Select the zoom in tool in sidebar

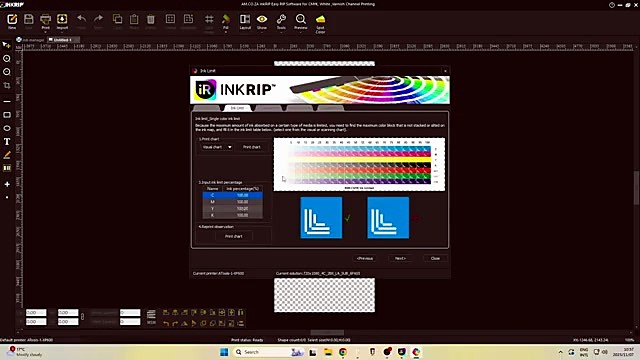(x=7, y=59)
